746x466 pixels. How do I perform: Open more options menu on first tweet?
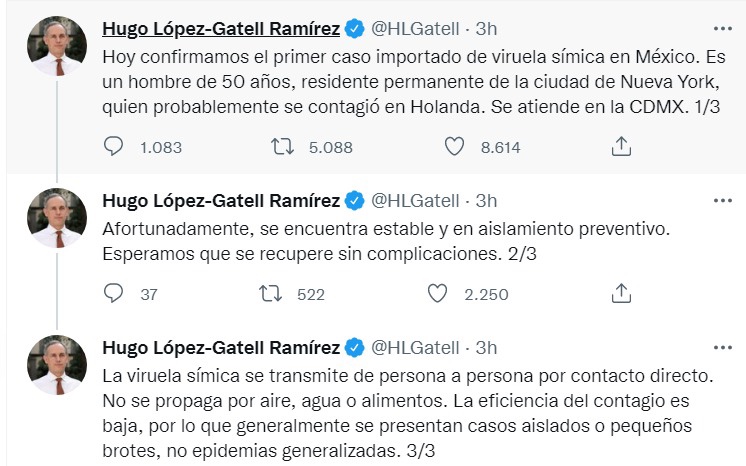[x=721, y=25]
